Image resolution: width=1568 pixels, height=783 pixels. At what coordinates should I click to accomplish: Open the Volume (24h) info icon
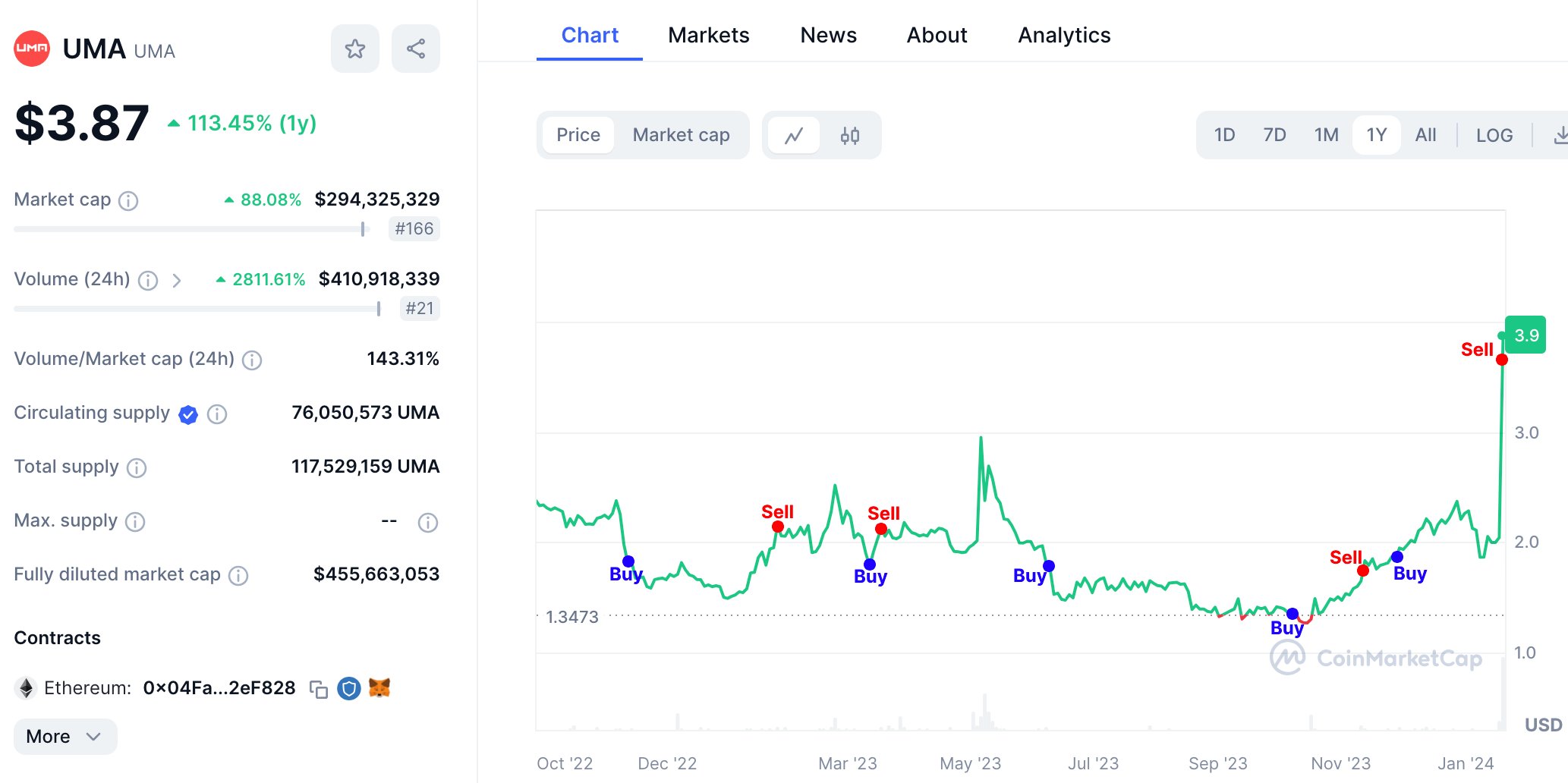tap(149, 281)
